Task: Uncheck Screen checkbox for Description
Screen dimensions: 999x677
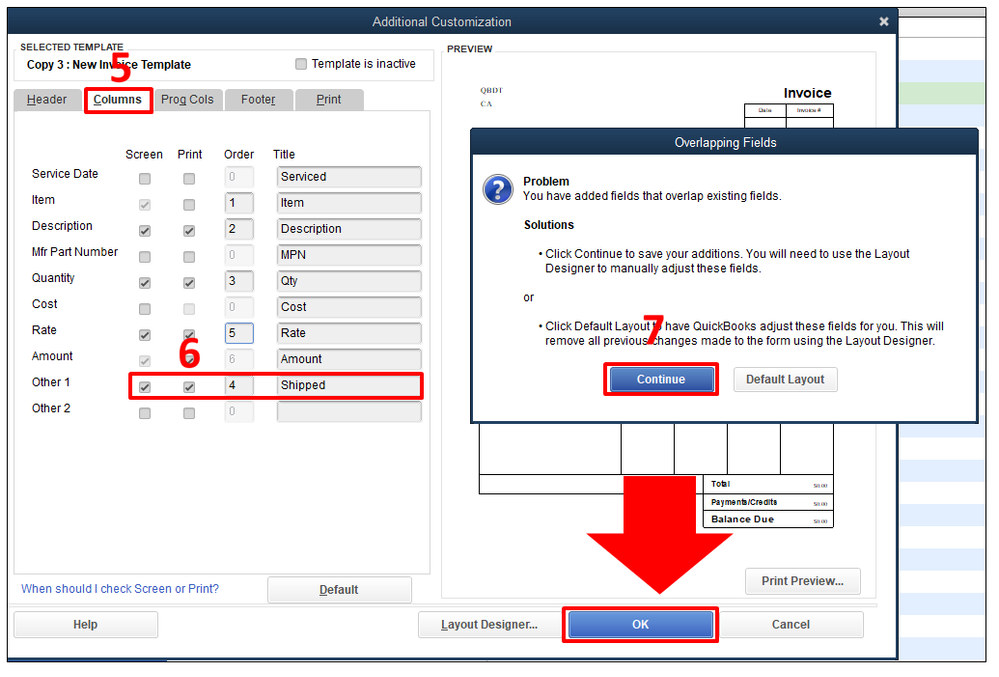Action: pos(145,231)
